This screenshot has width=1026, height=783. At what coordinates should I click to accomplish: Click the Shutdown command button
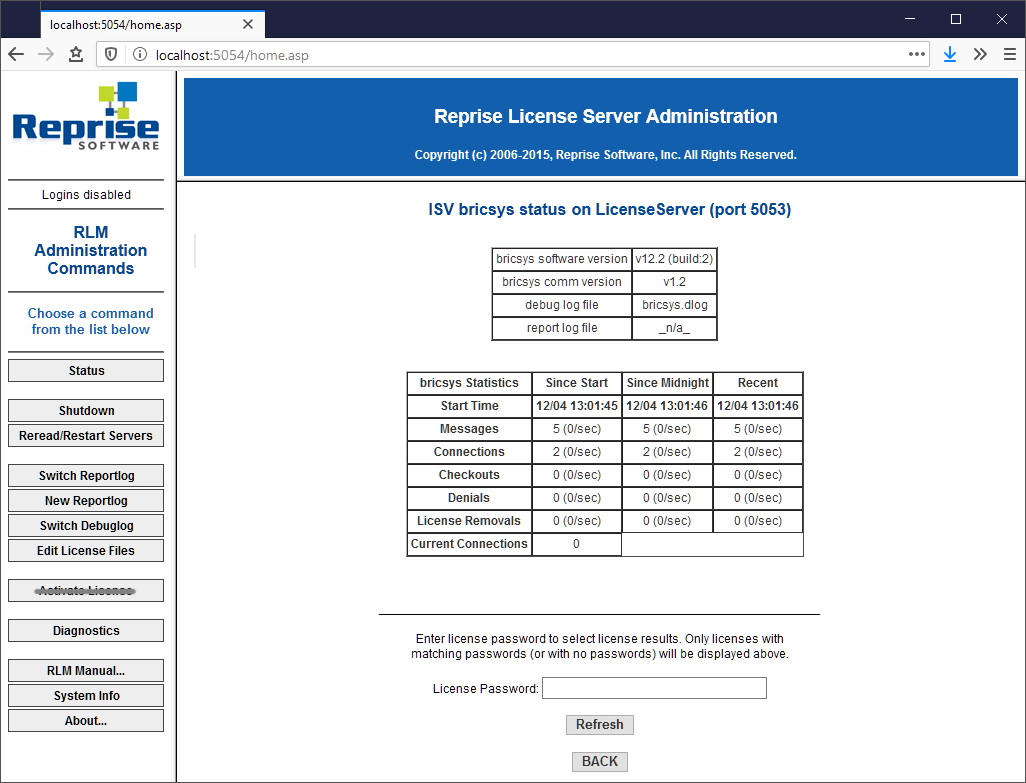(86, 411)
